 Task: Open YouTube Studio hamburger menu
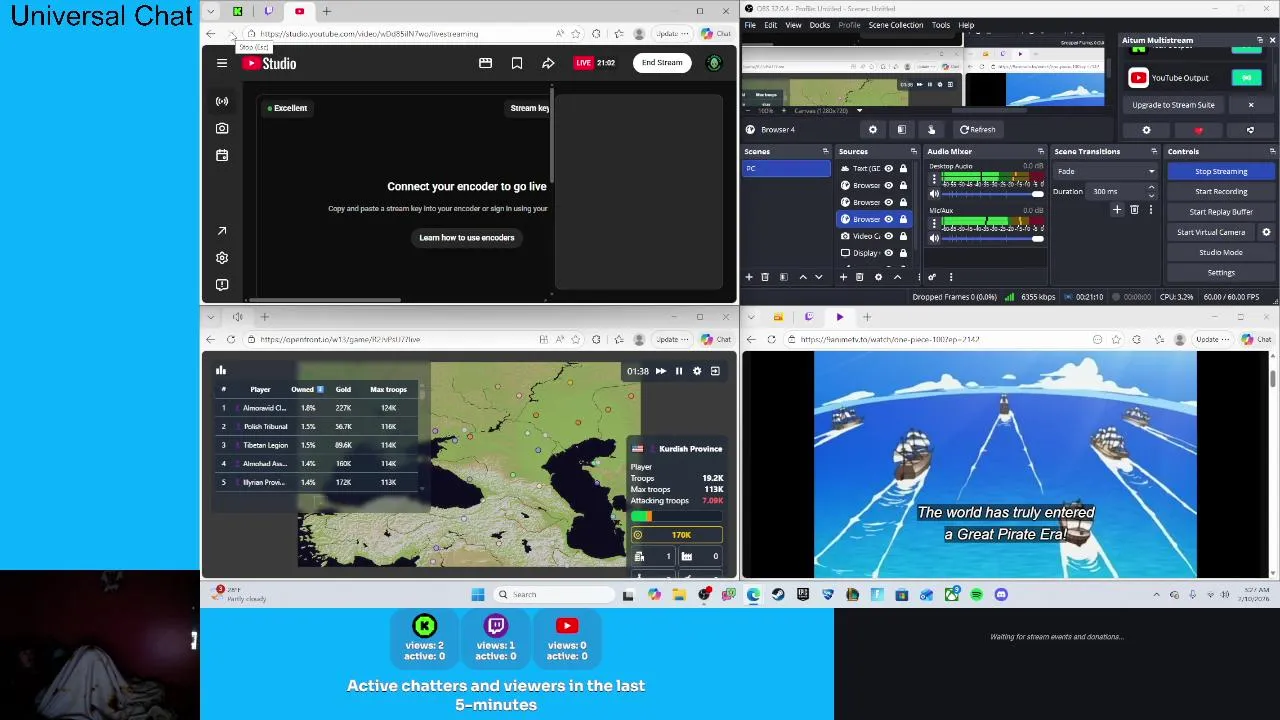coord(222,63)
